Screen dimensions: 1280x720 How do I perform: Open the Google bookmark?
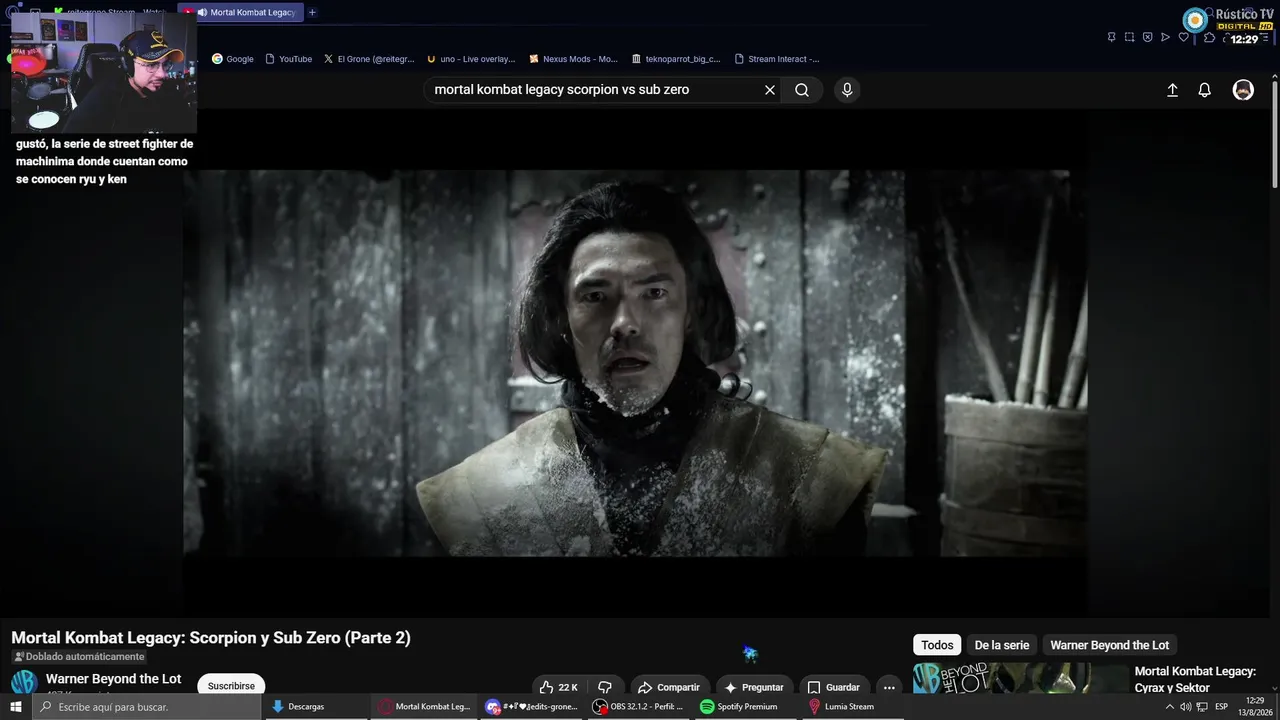coord(233,59)
